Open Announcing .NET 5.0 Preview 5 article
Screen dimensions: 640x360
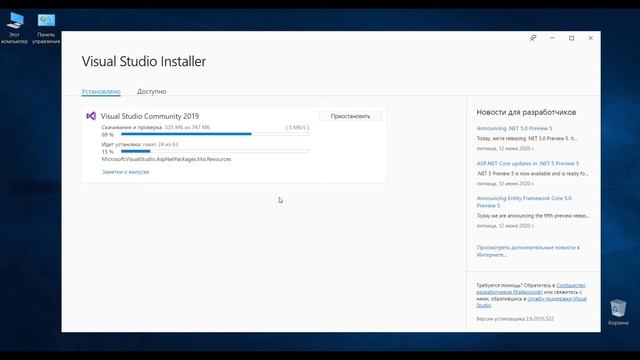coord(514,128)
